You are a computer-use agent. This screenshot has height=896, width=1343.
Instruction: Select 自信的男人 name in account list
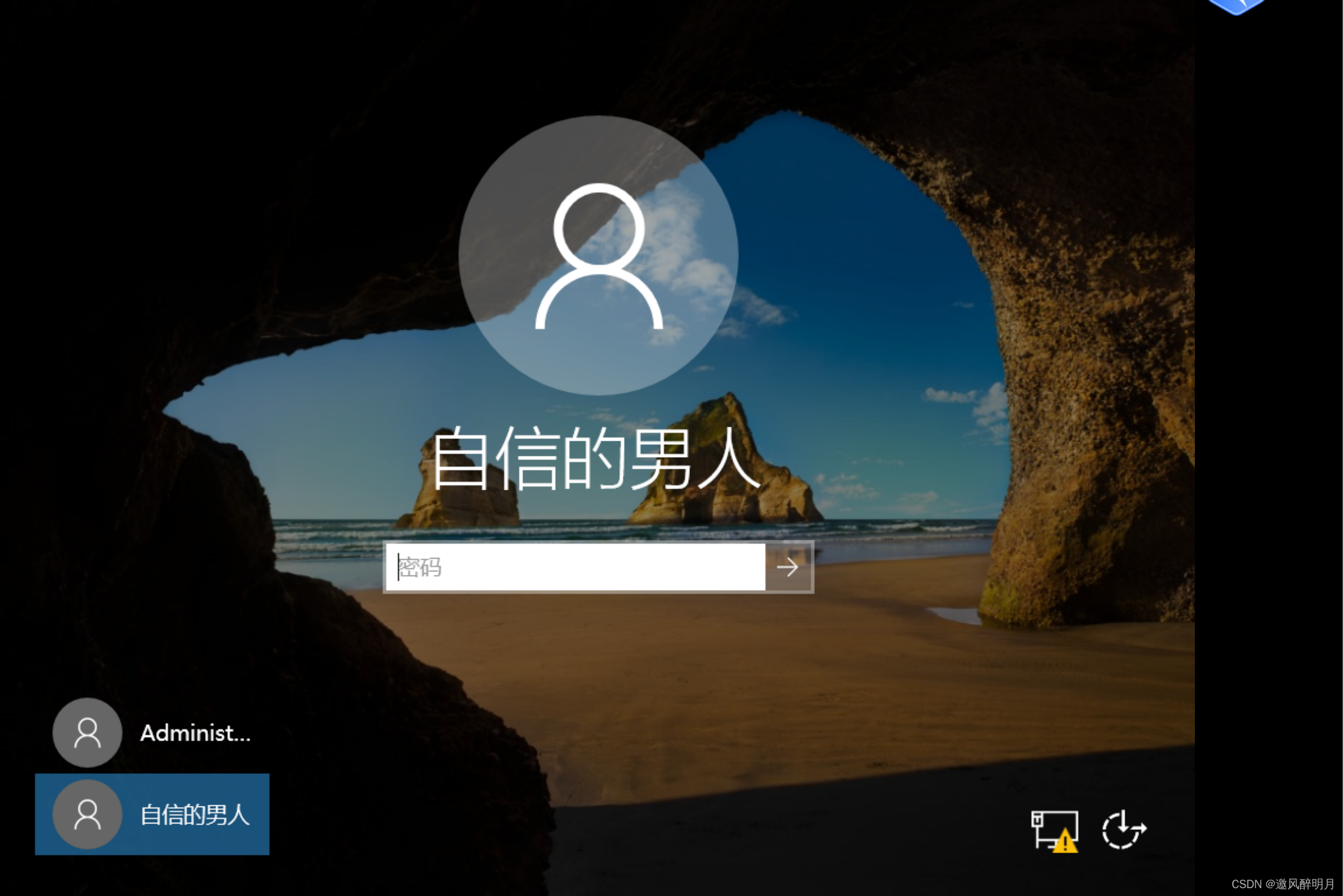195,815
